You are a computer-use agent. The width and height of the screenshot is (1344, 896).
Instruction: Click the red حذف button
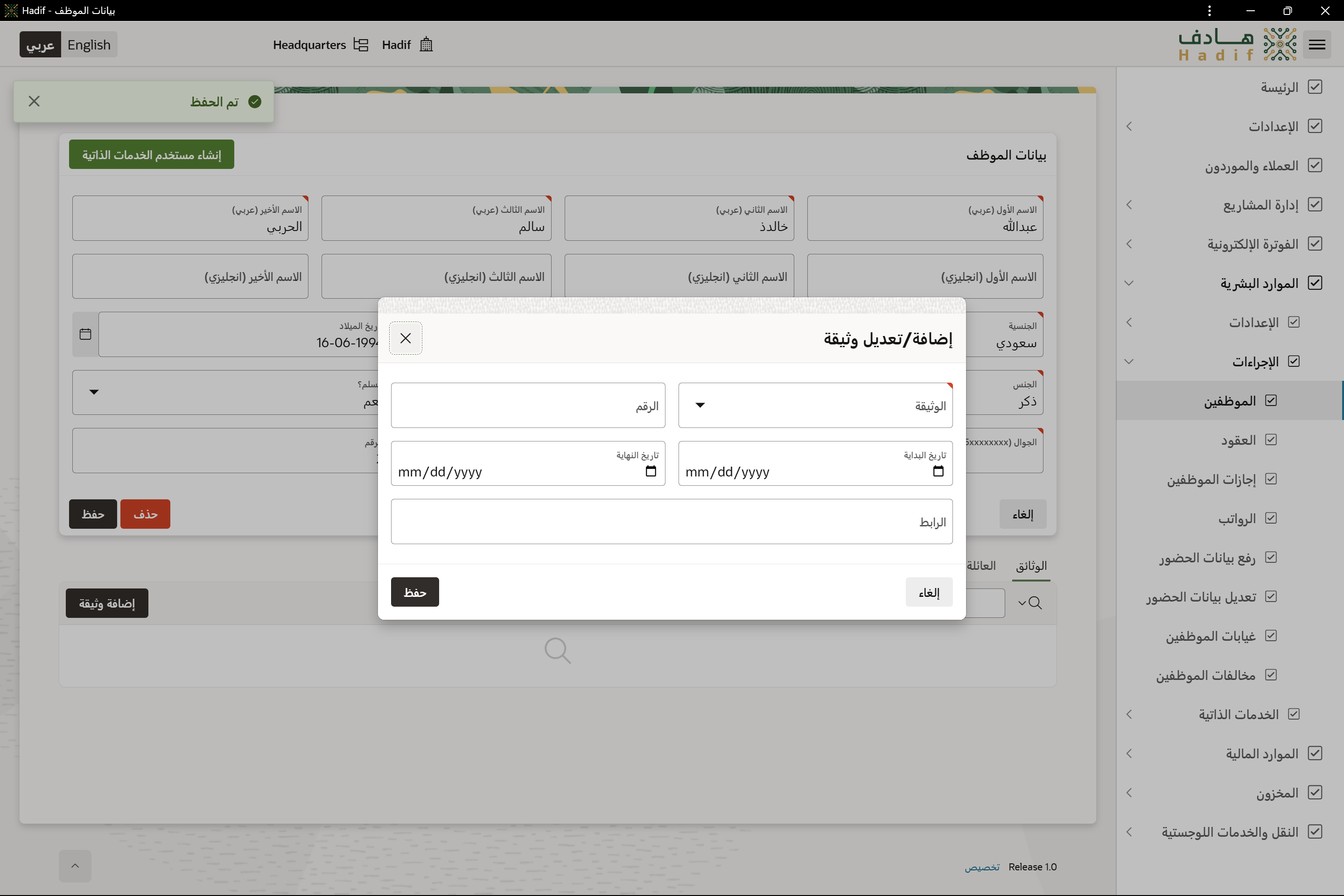tap(145, 514)
